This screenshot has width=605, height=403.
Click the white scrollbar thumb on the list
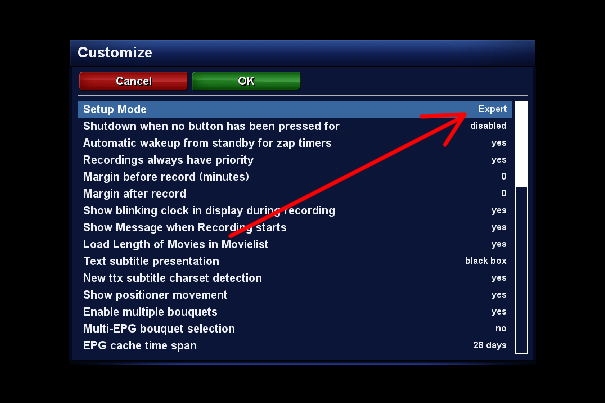point(521,144)
